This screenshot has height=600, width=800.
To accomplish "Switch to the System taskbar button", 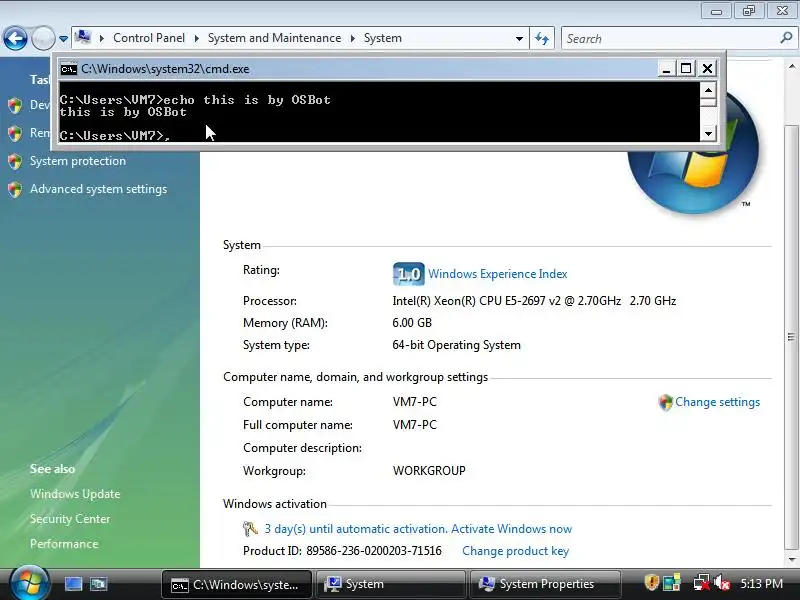I will pyautogui.click(x=391, y=584).
